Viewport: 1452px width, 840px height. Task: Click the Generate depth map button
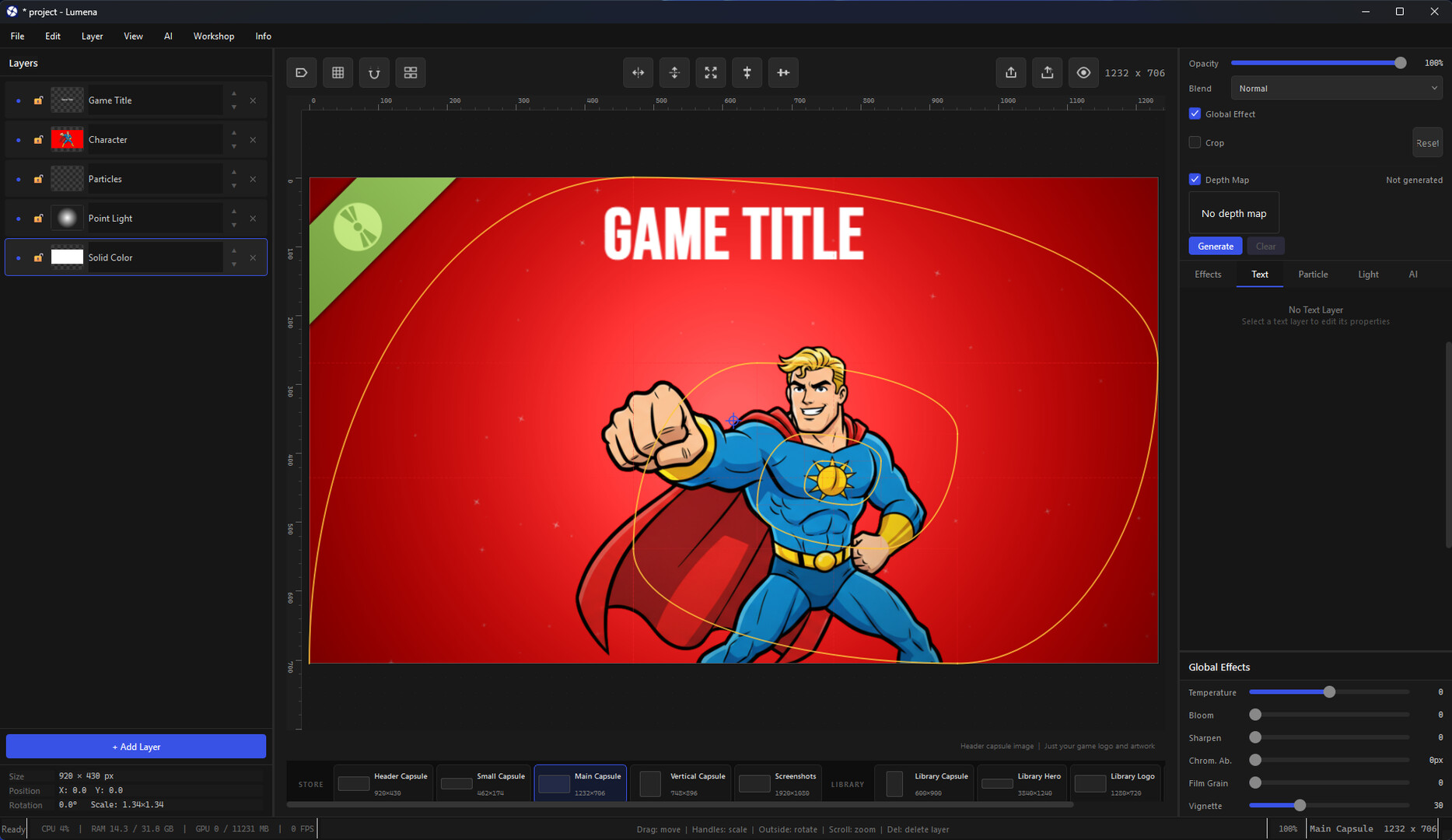(1215, 246)
